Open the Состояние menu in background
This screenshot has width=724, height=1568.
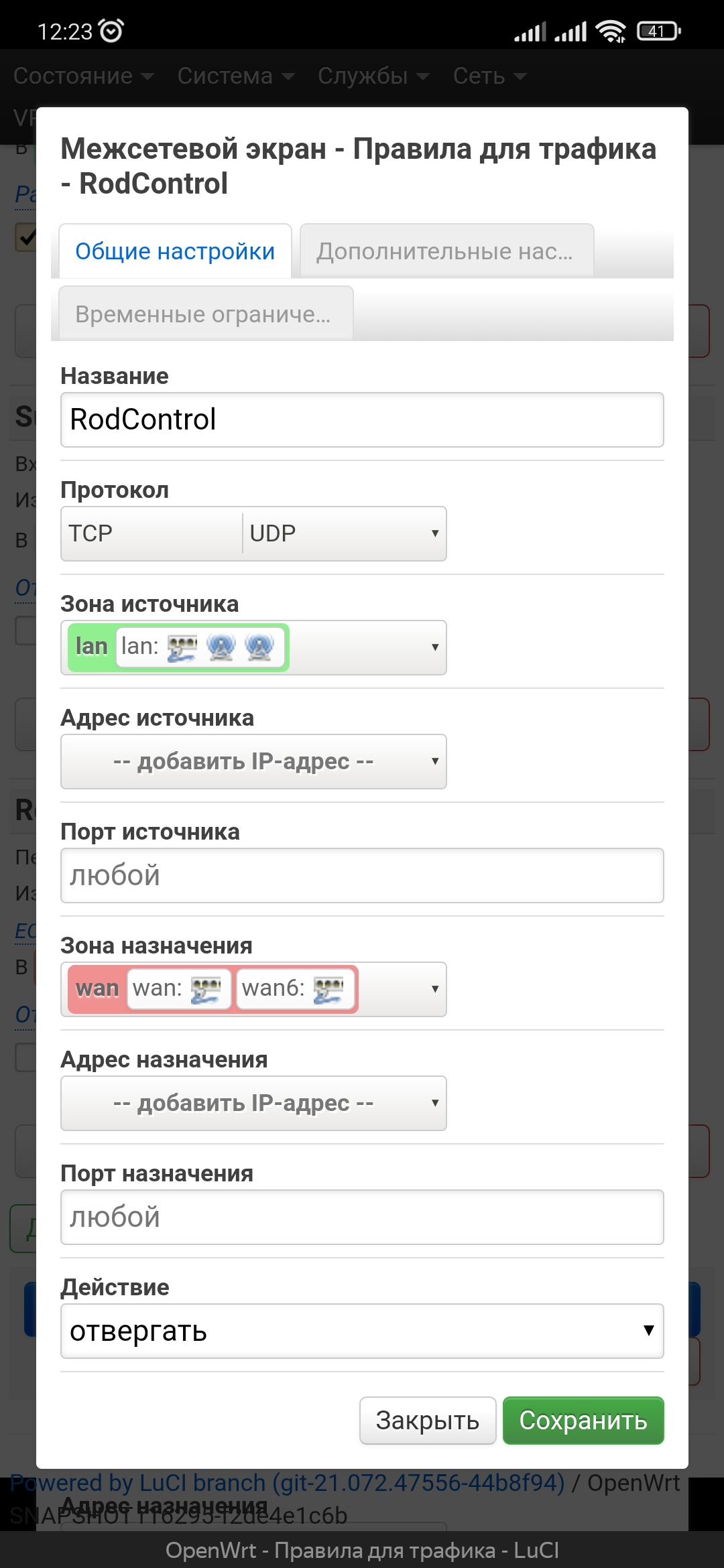coord(84,76)
